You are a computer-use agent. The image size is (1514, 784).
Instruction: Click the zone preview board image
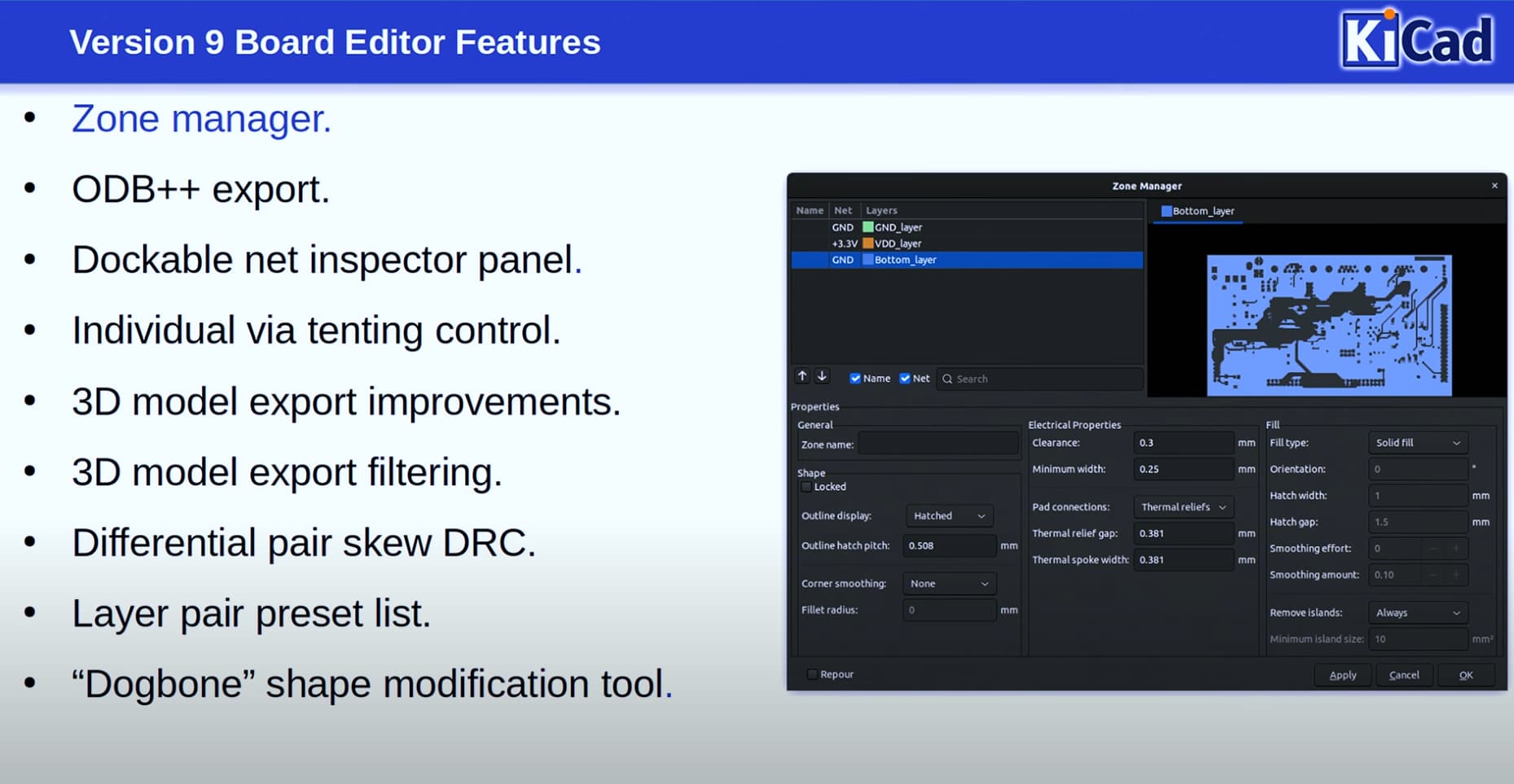tap(1329, 326)
